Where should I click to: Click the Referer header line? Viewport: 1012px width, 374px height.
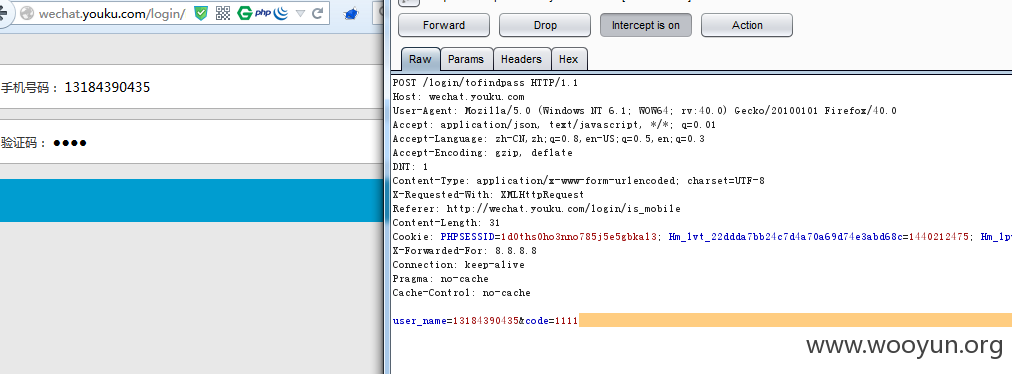(536, 209)
